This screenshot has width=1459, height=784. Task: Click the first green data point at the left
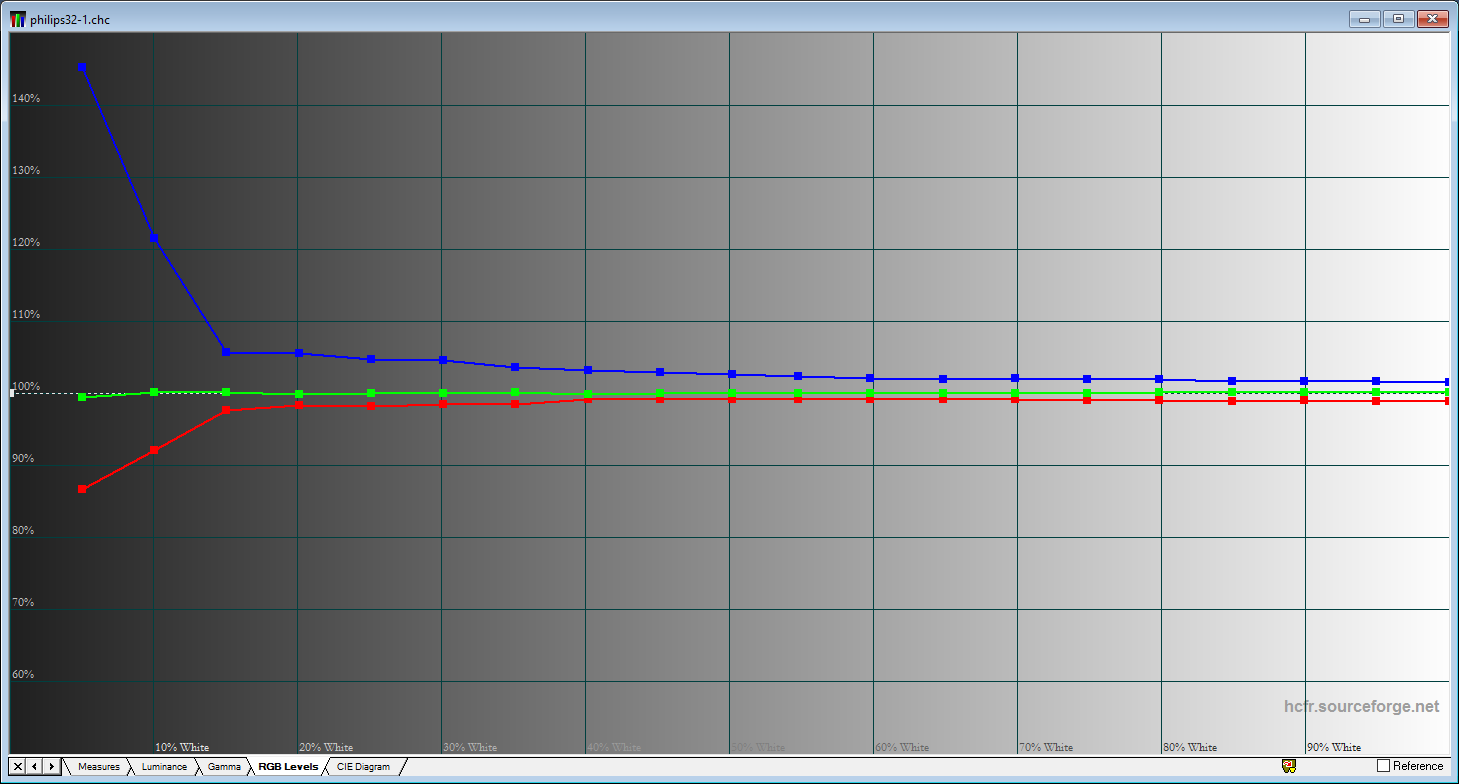(x=82, y=397)
